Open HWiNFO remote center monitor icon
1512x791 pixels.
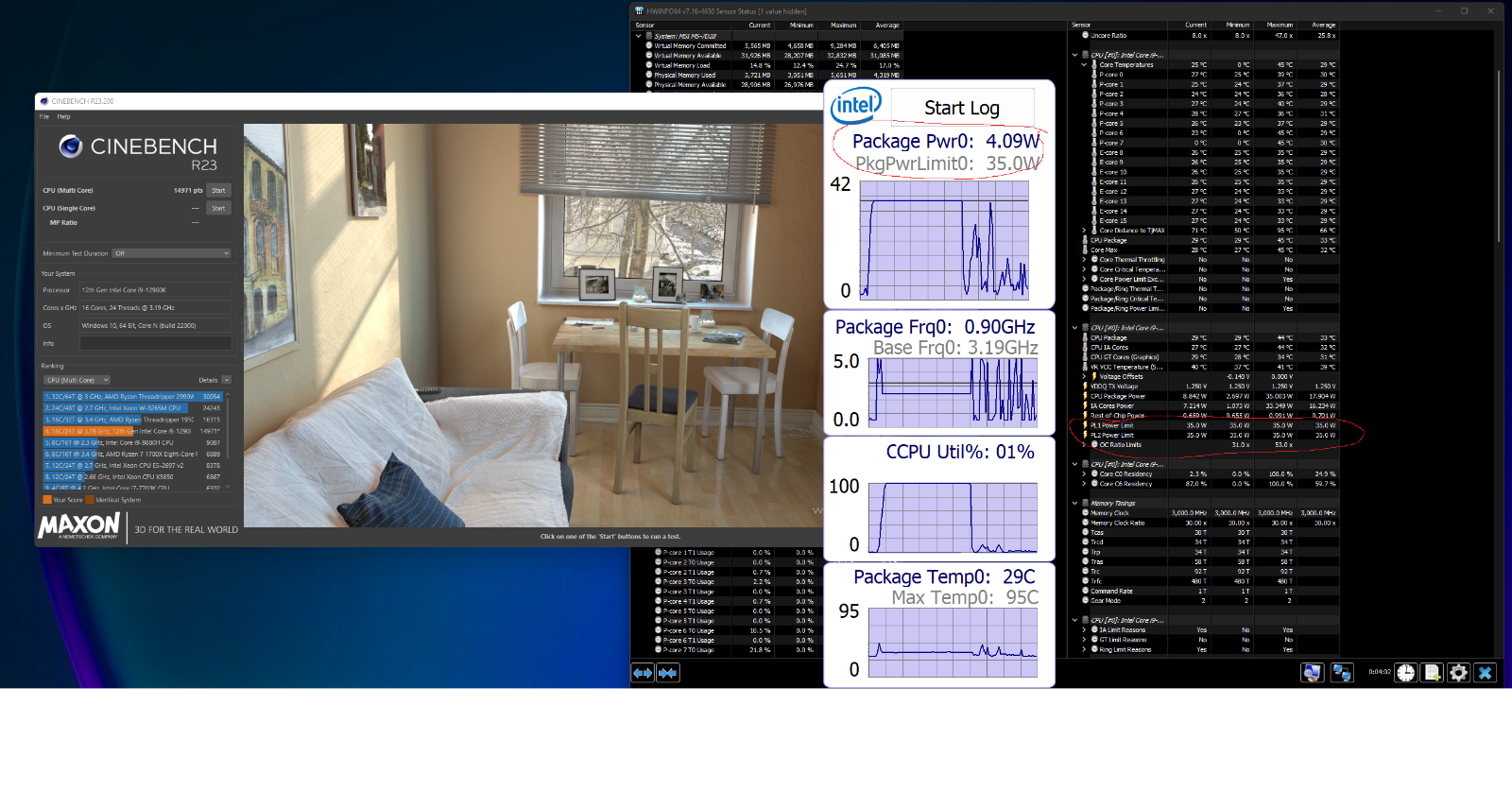(1312, 673)
